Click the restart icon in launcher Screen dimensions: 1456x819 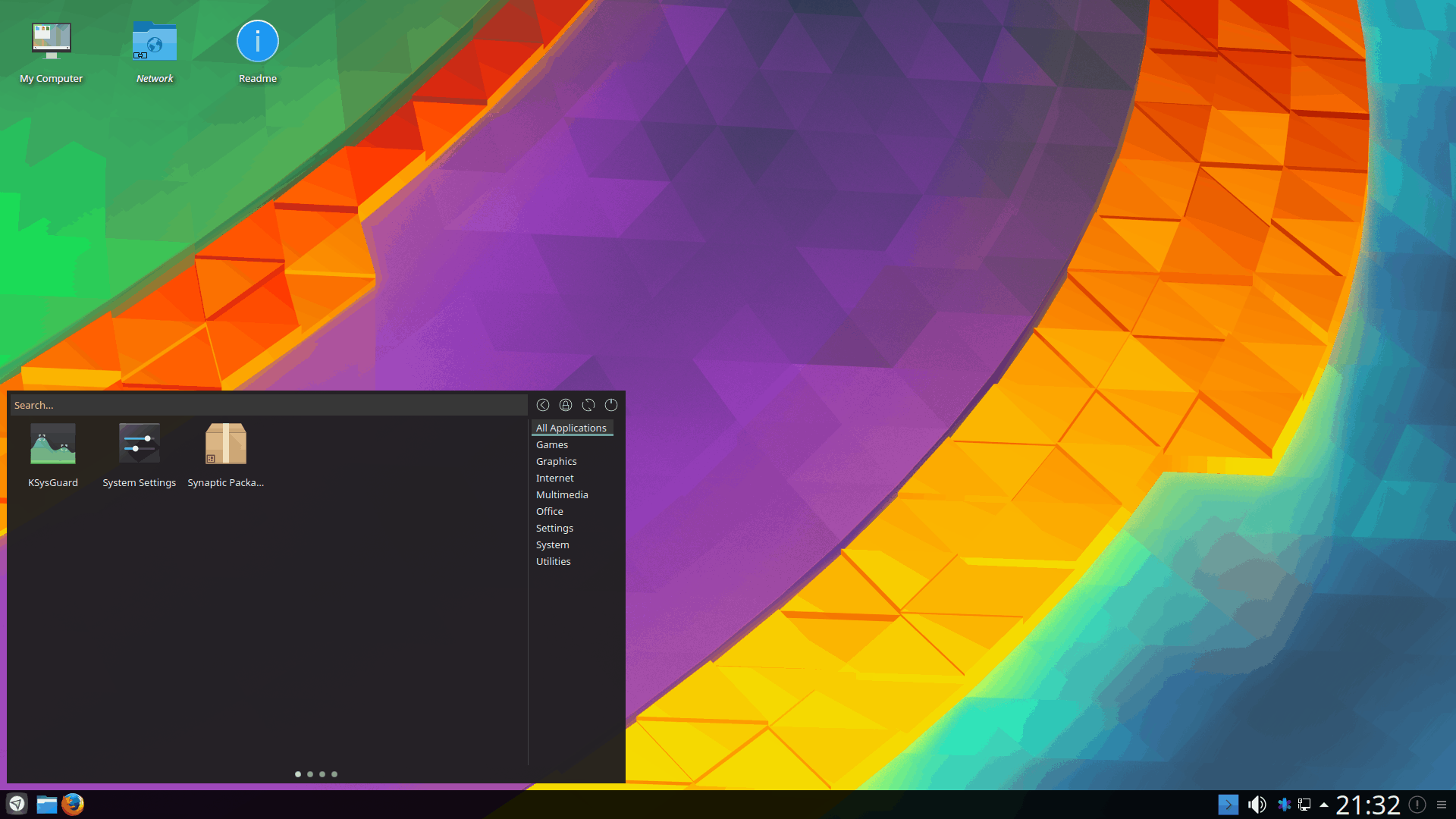coord(588,405)
